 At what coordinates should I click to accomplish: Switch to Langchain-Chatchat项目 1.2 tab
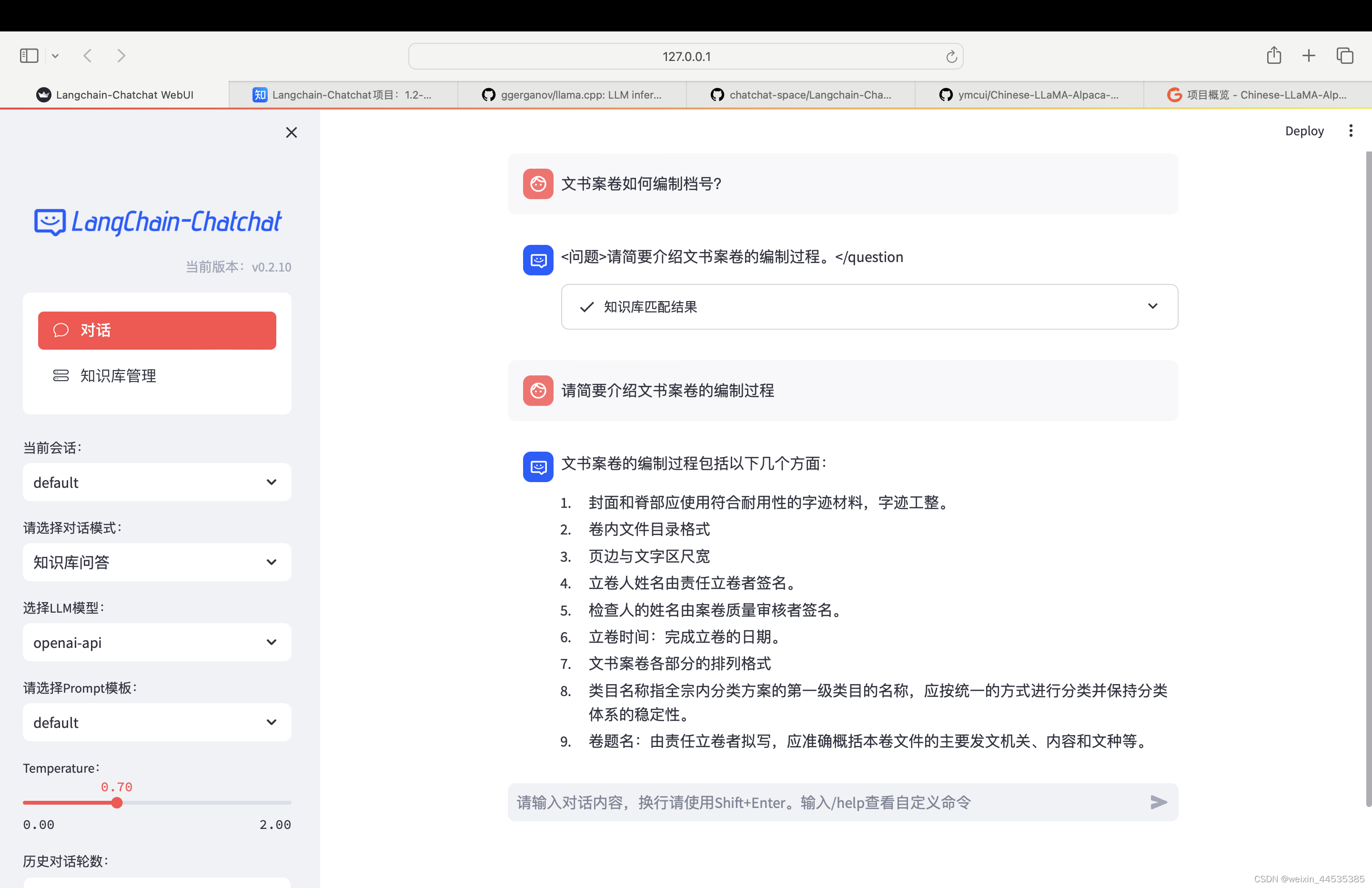click(343, 95)
